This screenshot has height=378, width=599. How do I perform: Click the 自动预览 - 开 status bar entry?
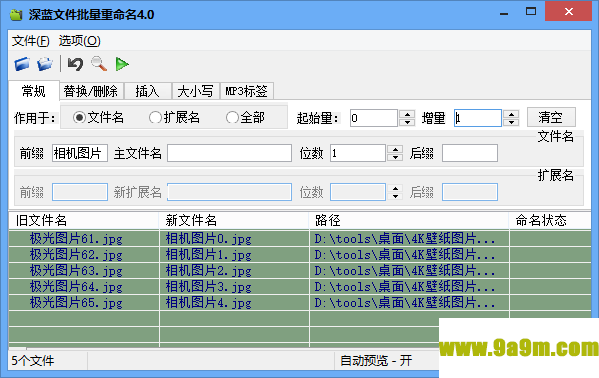(x=376, y=360)
